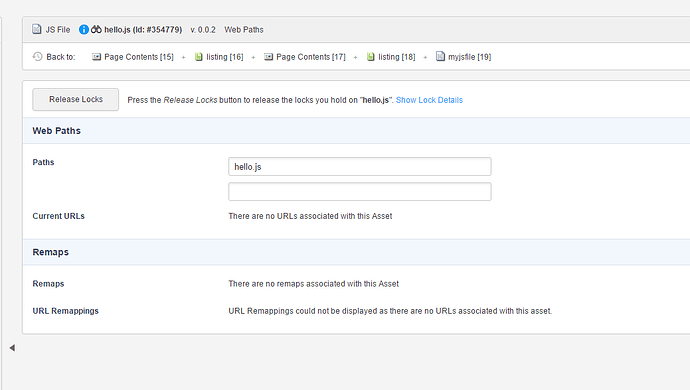The image size is (690, 390).
Task: Go back to Page Contents [17]
Action: [311, 57]
